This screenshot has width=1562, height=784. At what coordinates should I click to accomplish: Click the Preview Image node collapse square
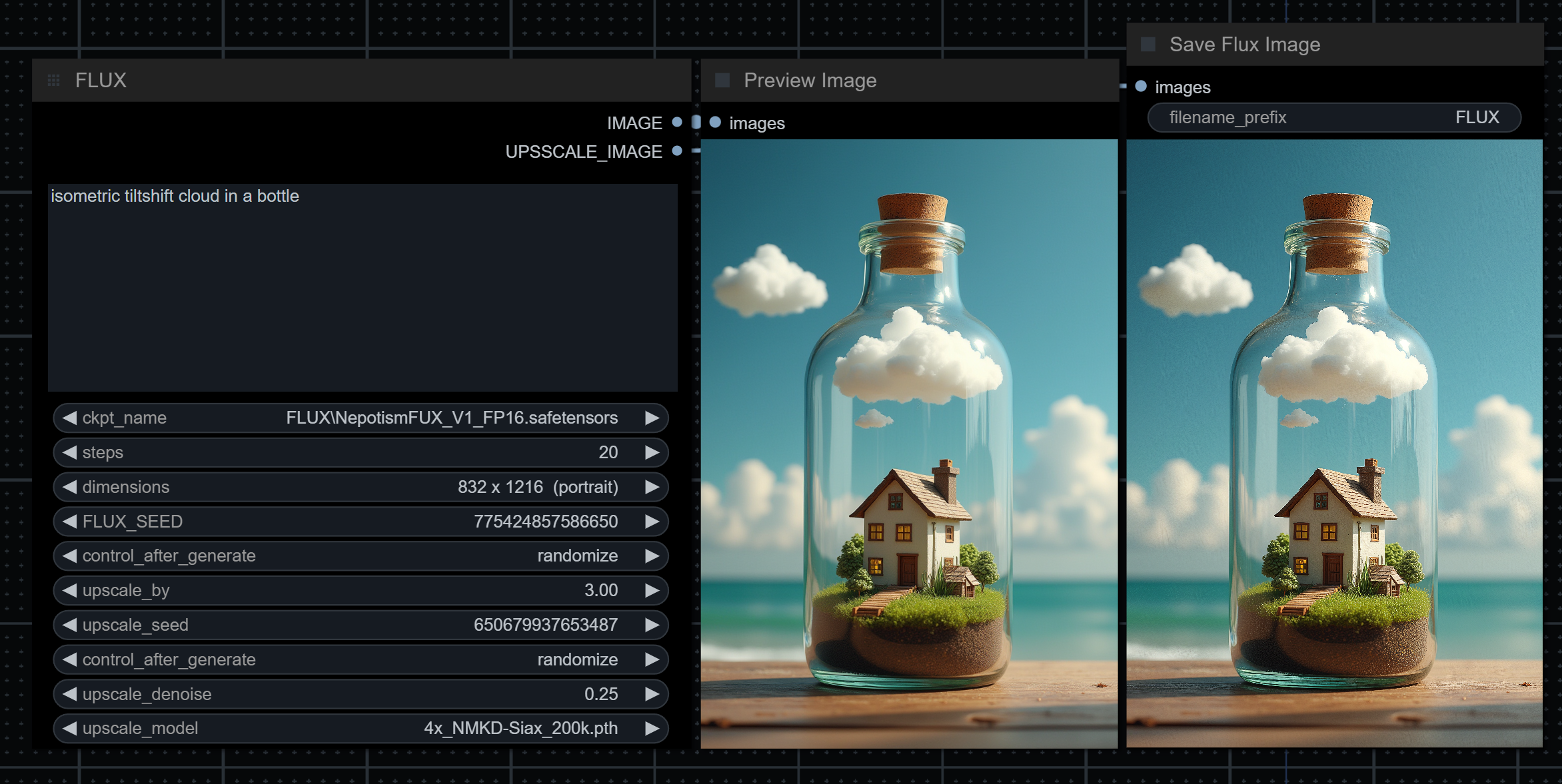[x=722, y=81]
